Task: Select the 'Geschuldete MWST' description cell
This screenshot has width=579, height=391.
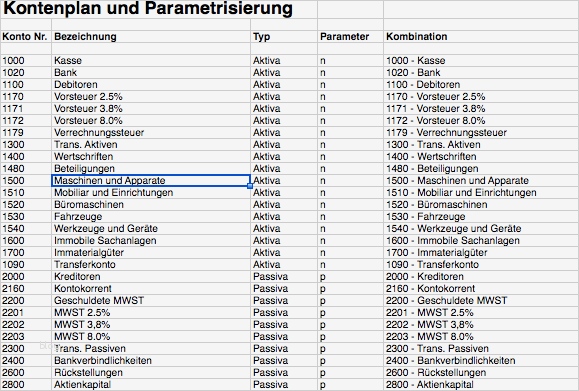Action: point(151,301)
